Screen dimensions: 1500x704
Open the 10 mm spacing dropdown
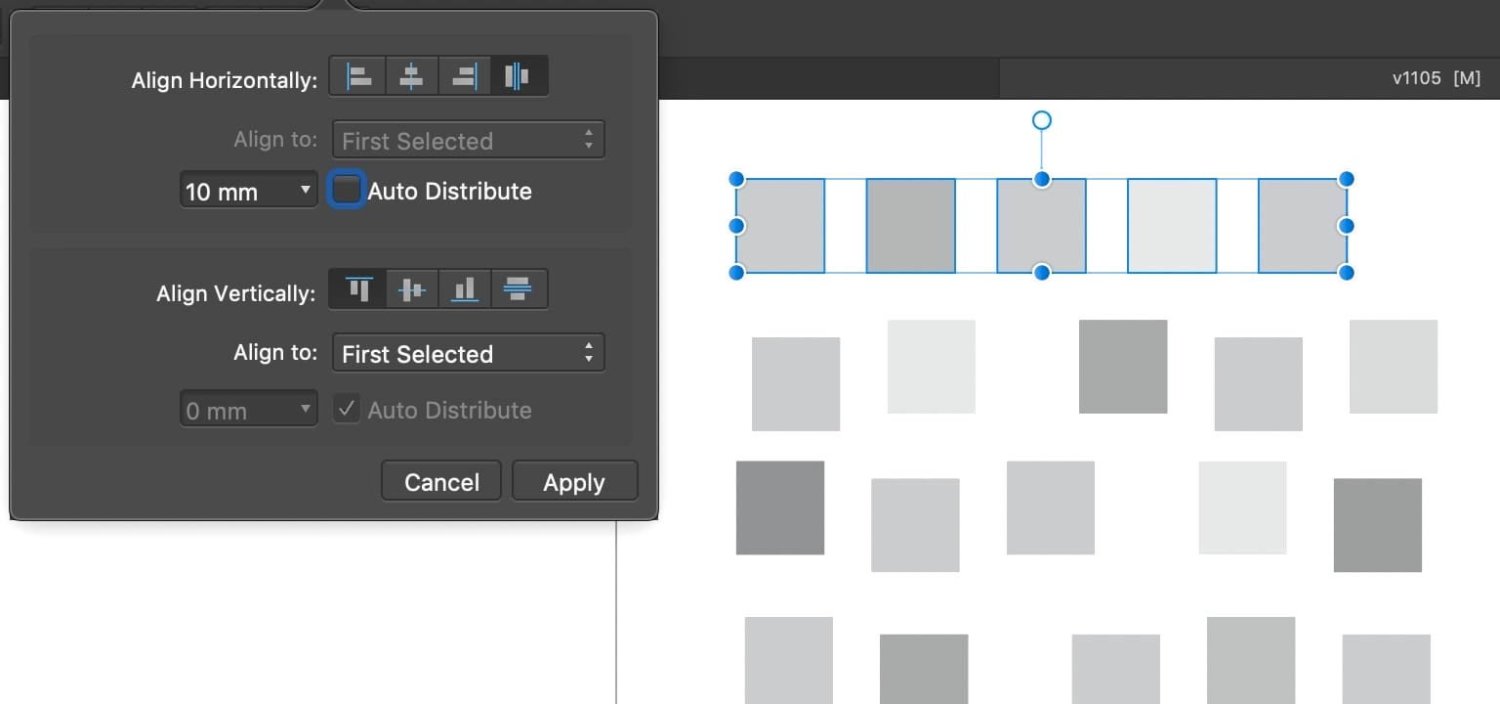tap(248, 191)
